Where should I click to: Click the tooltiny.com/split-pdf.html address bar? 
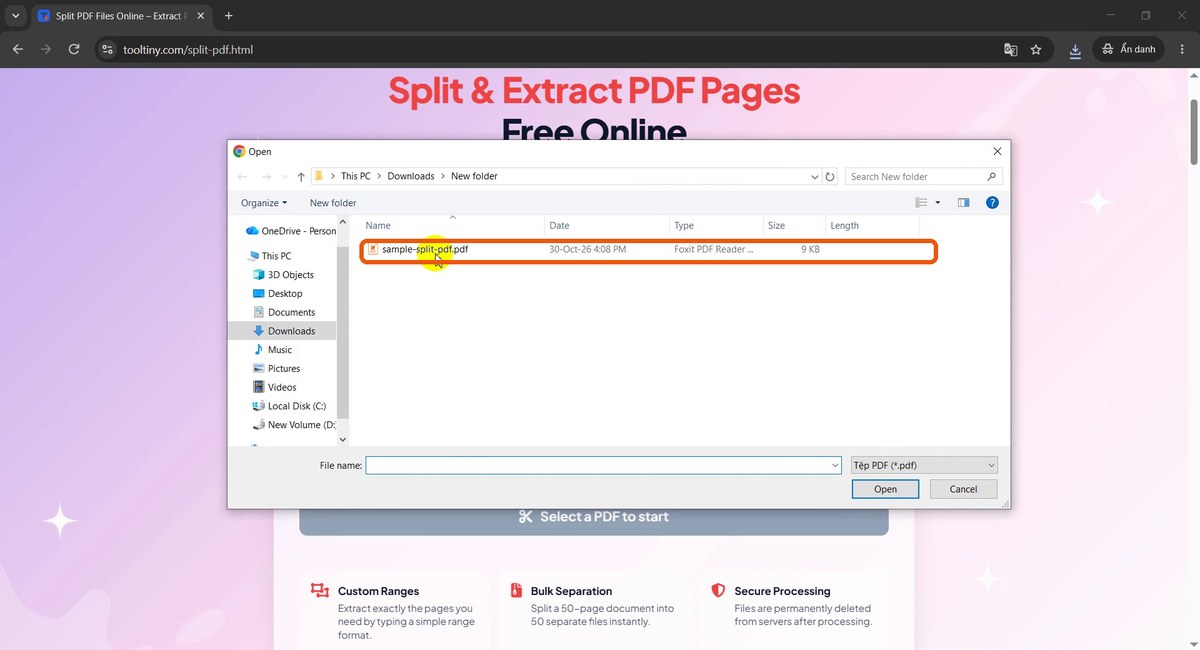(187, 49)
